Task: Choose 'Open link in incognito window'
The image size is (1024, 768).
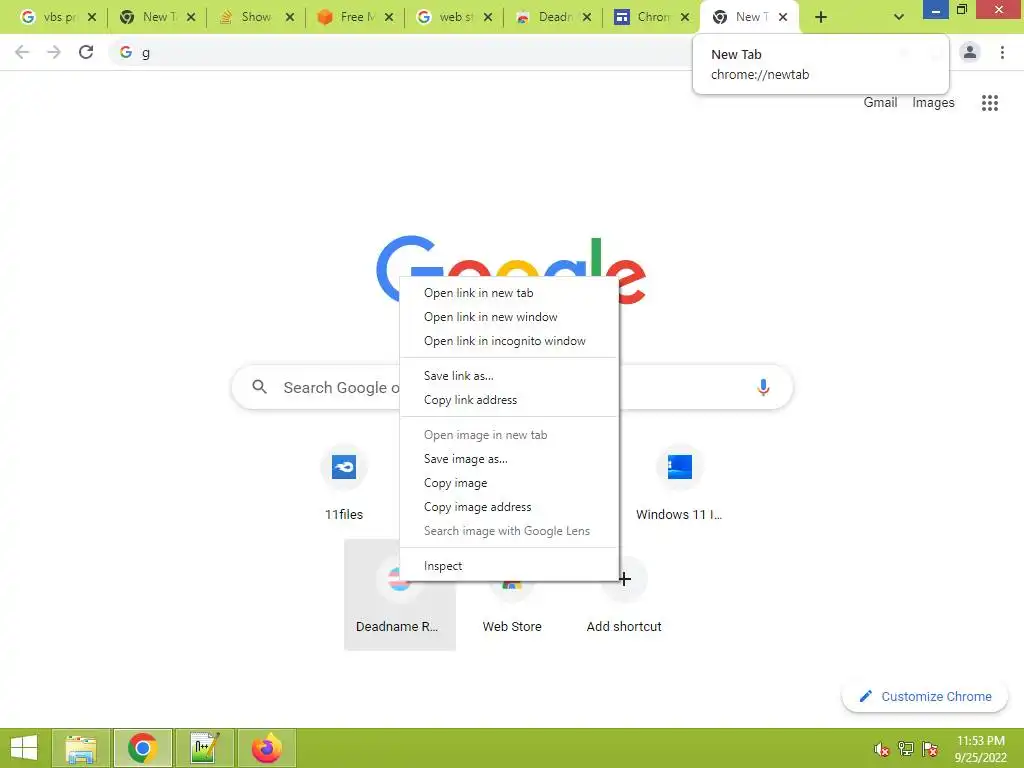Action: click(509, 341)
